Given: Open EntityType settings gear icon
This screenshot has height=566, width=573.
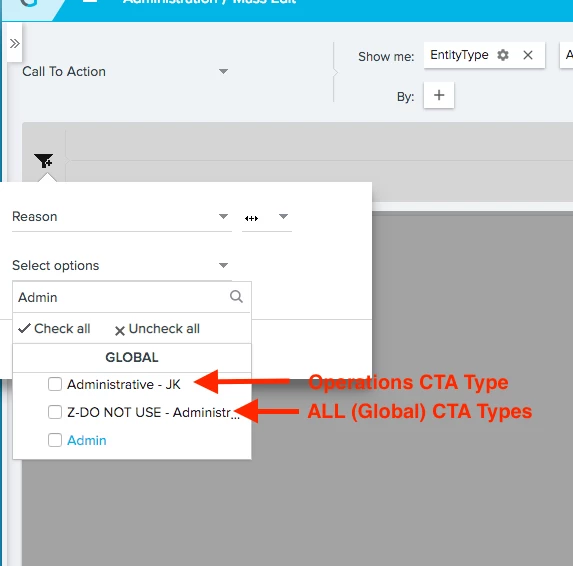Looking at the screenshot, I should pyautogui.click(x=503, y=55).
